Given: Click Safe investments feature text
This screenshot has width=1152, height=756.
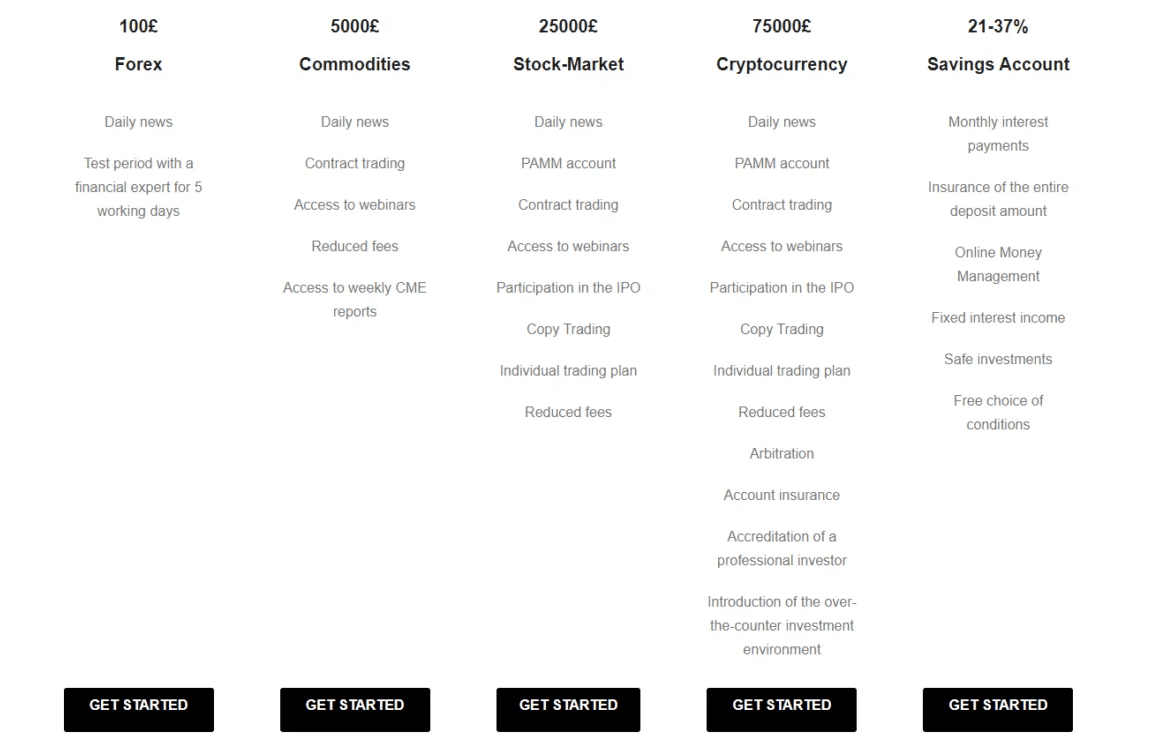Looking at the screenshot, I should coord(998,359).
